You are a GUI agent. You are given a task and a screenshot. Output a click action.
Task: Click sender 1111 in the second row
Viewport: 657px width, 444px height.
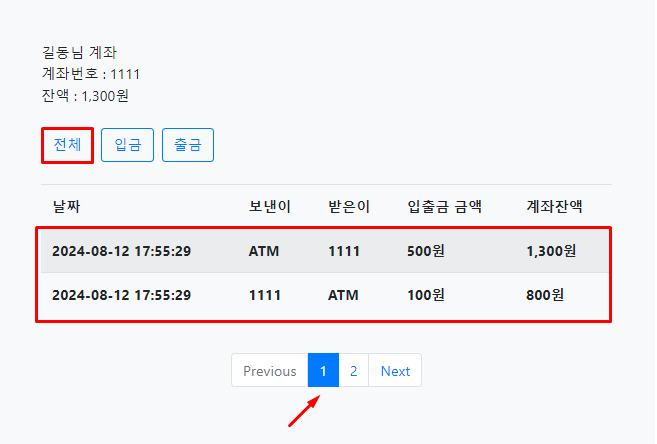(x=264, y=295)
